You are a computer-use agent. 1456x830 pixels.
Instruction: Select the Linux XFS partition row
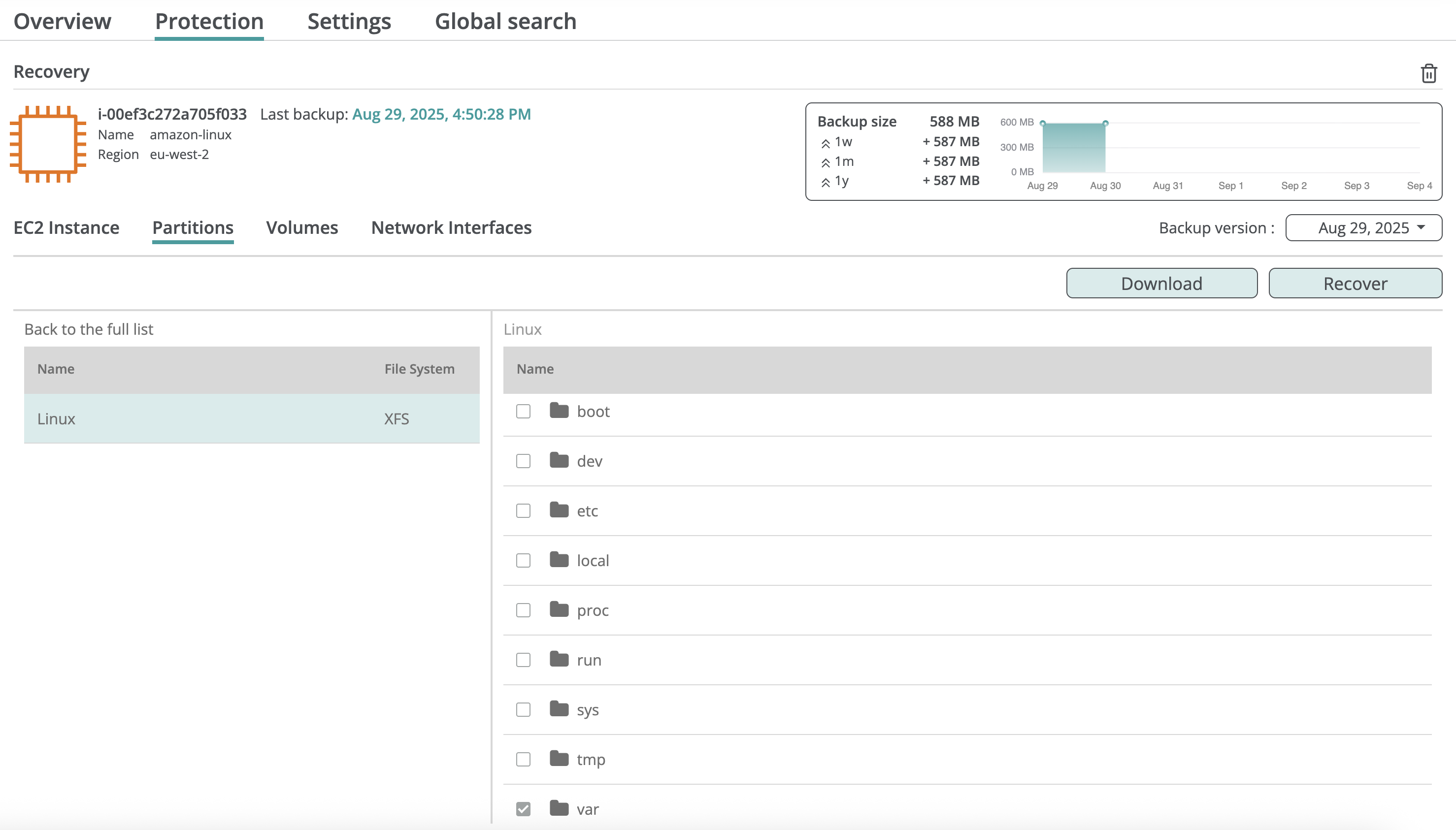pos(251,419)
